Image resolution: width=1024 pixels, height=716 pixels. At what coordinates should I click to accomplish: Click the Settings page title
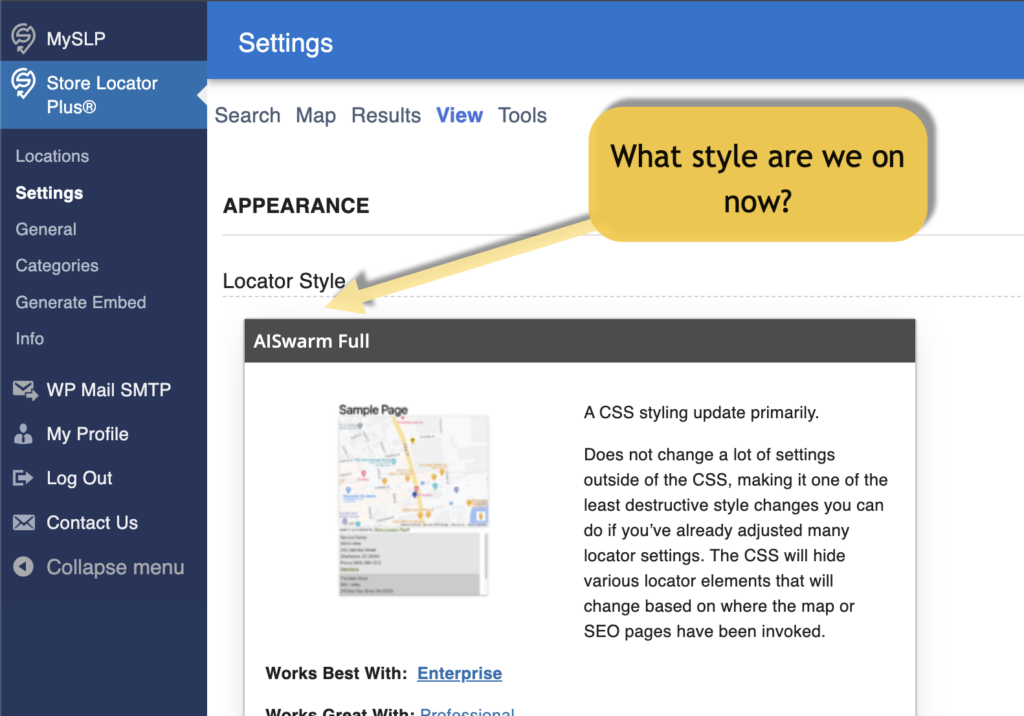coord(286,43)
